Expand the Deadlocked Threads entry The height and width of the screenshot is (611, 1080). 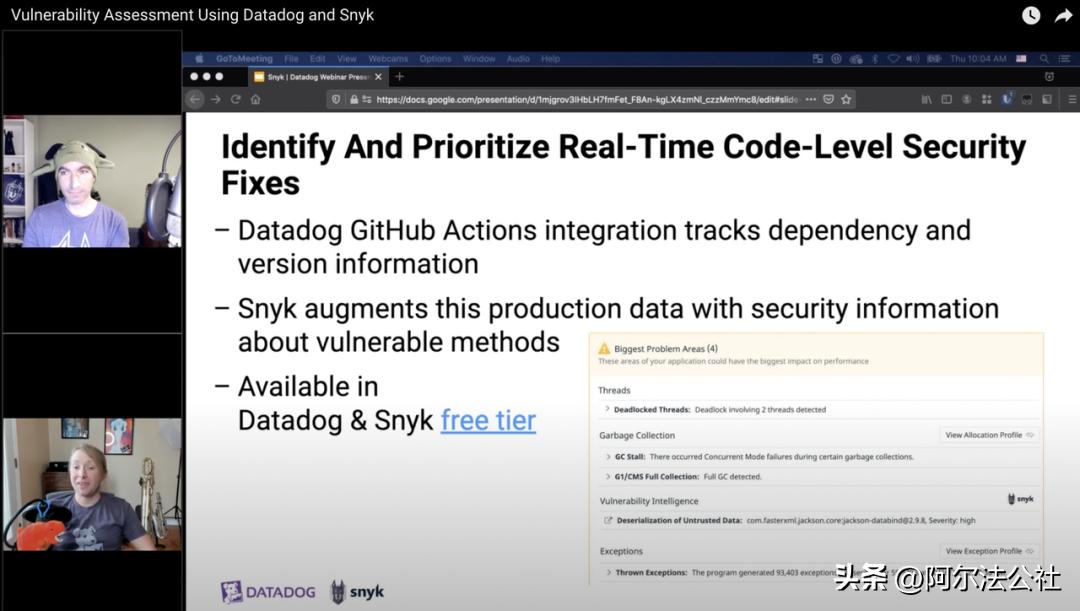(607, 409)
